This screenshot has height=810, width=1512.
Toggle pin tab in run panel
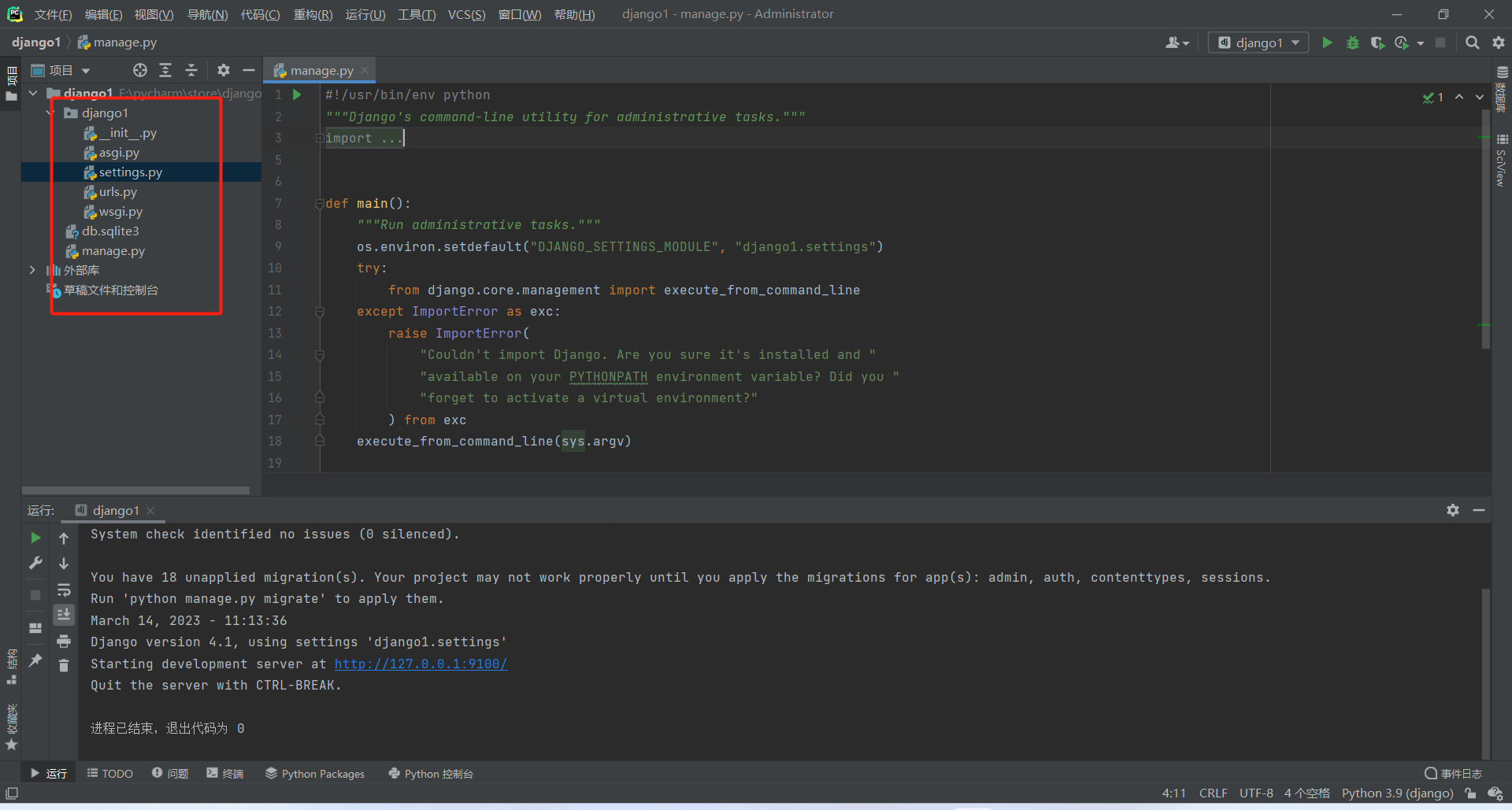coord(35,660)
